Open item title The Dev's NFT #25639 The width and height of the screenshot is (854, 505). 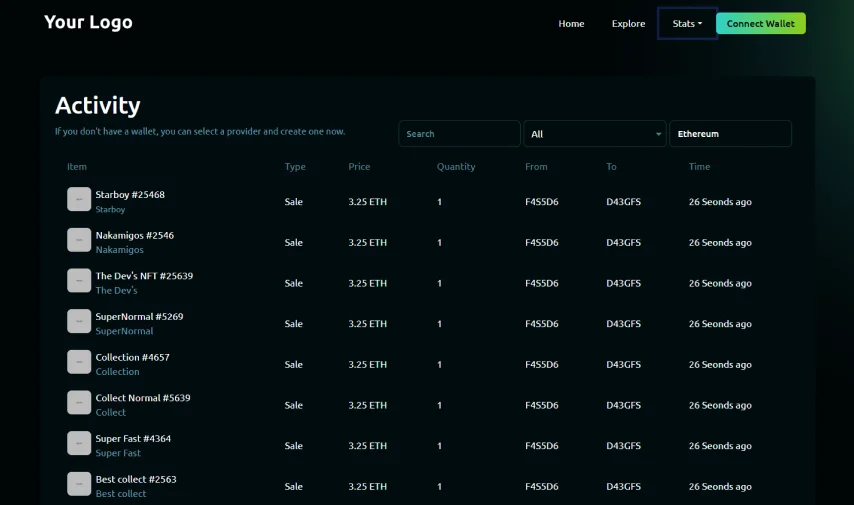[144, 276]
